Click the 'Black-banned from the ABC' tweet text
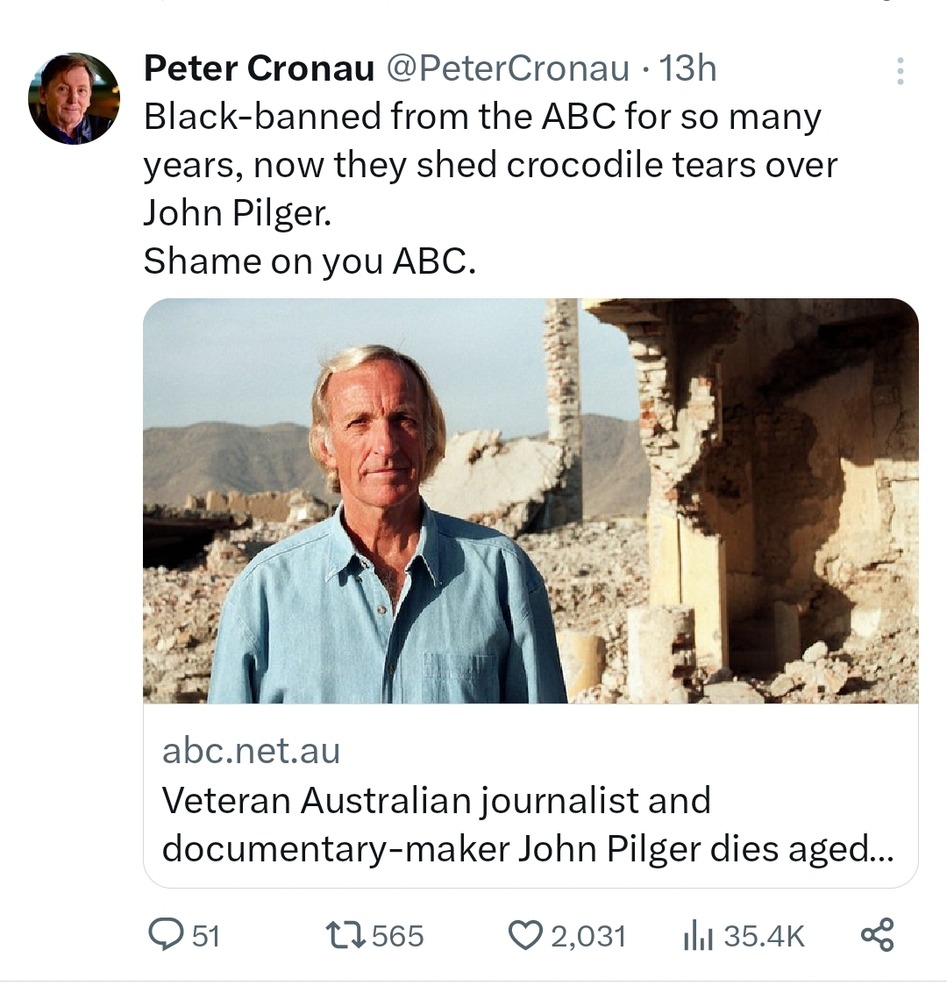 482,117
